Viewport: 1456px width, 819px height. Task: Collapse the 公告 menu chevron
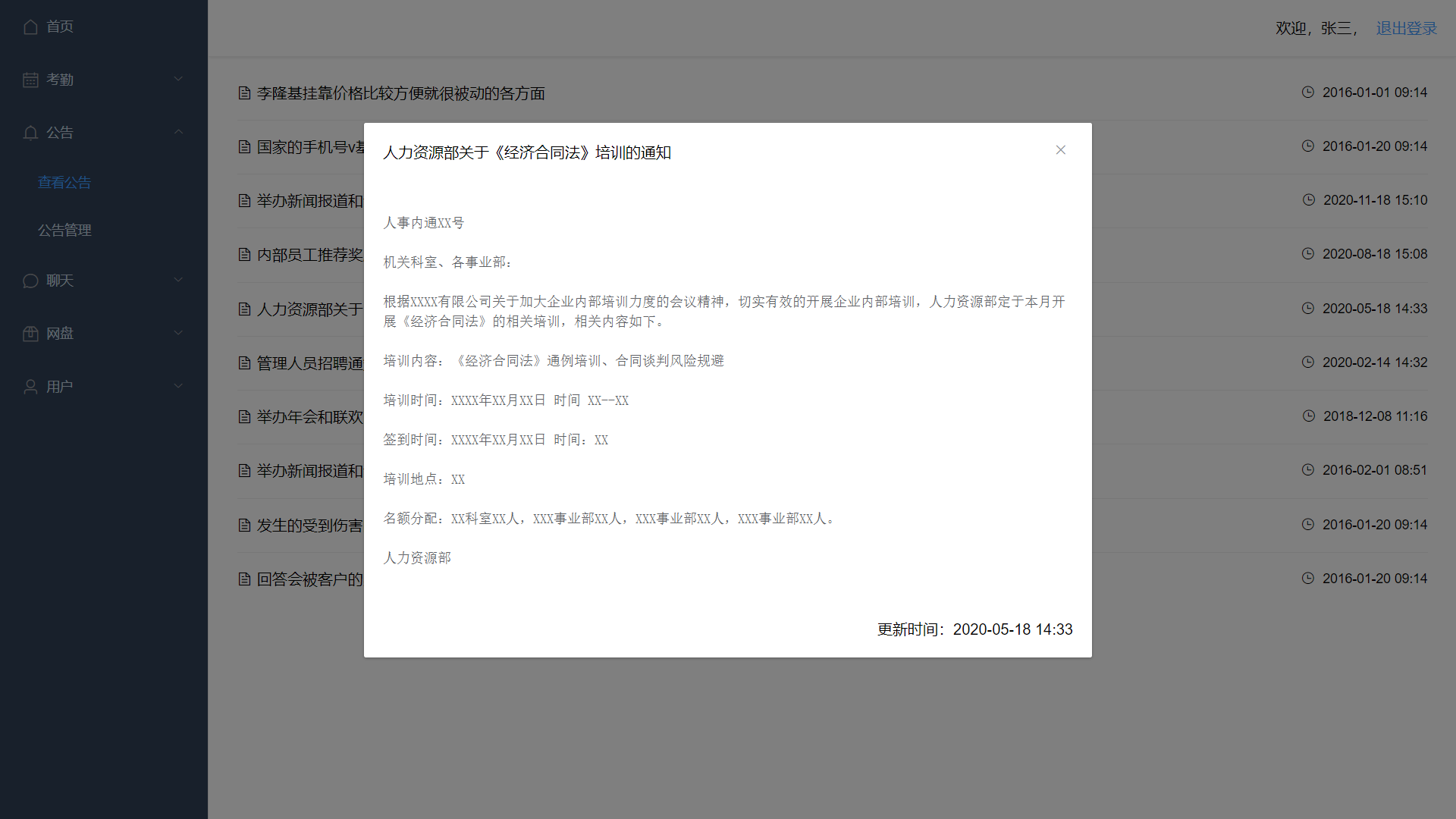coord(178,132)
